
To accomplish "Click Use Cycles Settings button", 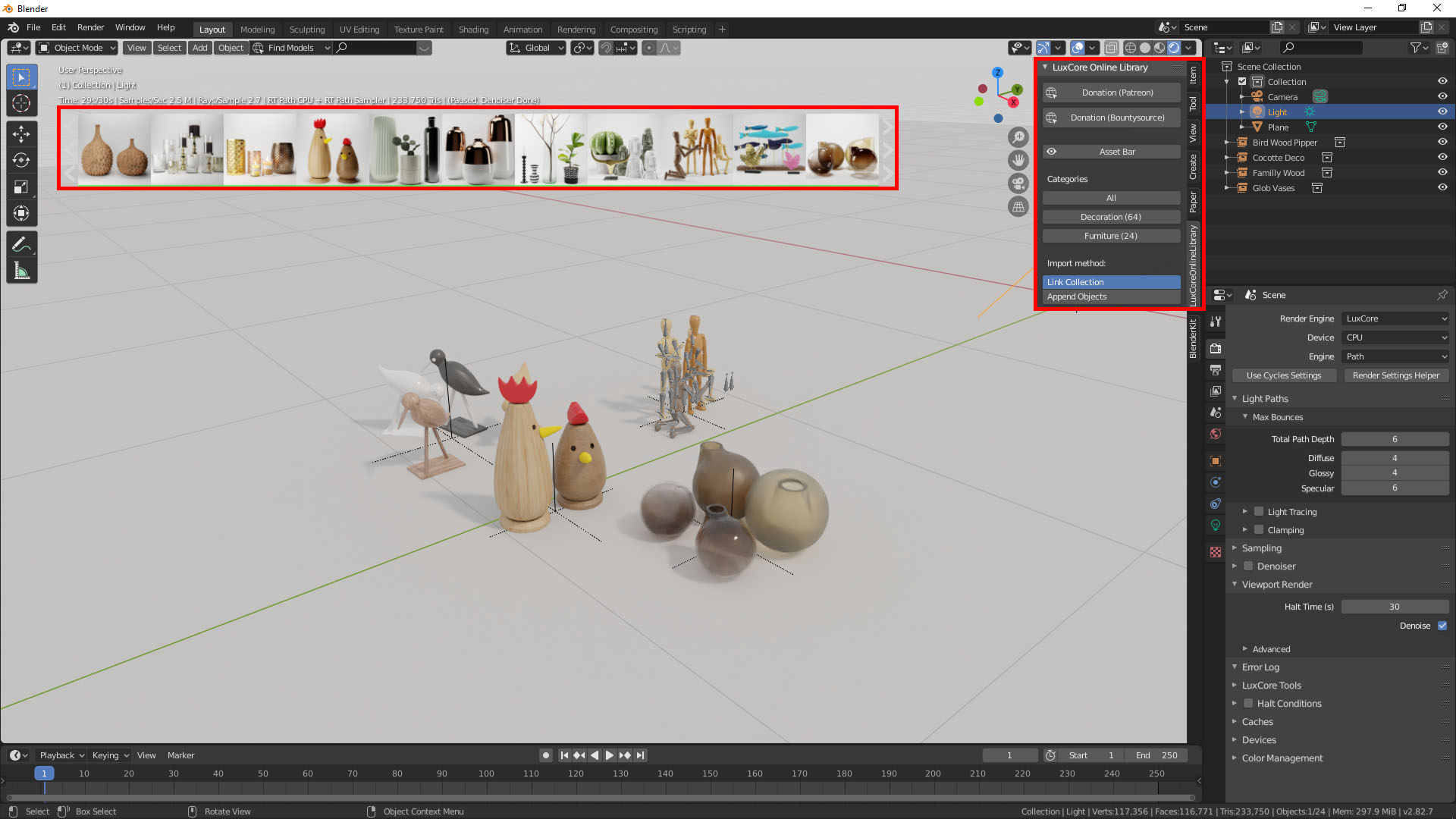I will click(x=1284, y=375).
